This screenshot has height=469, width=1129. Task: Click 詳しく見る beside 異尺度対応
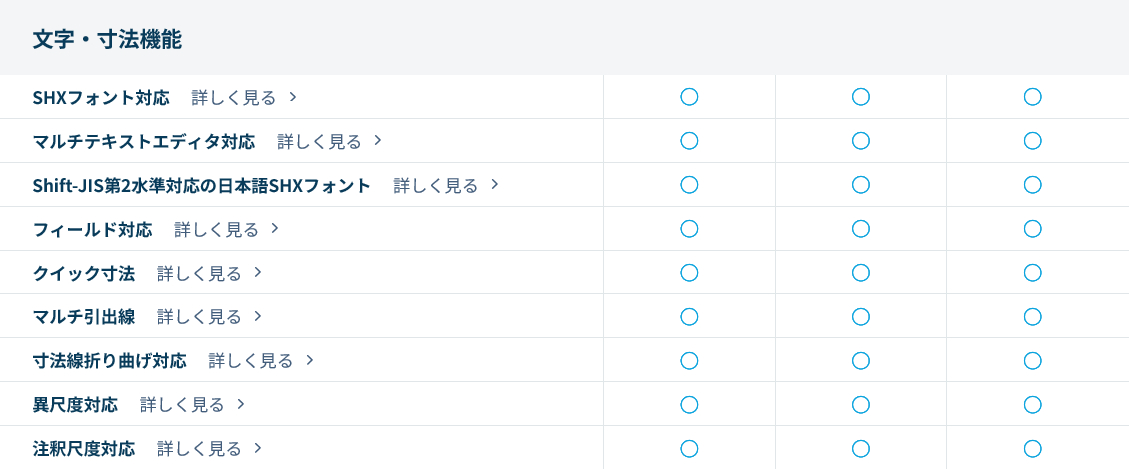(182, 405)
